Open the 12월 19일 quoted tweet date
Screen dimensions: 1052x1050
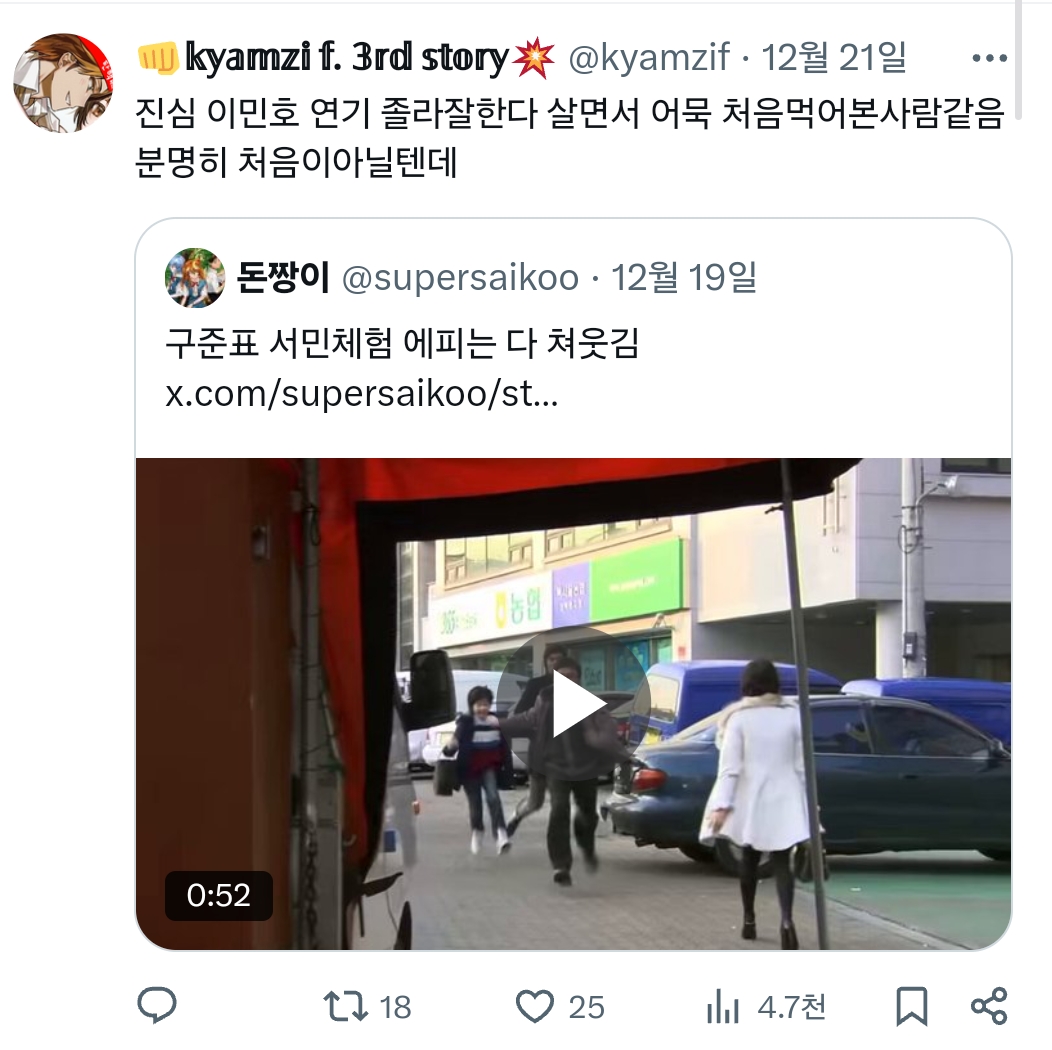point(684,278)
